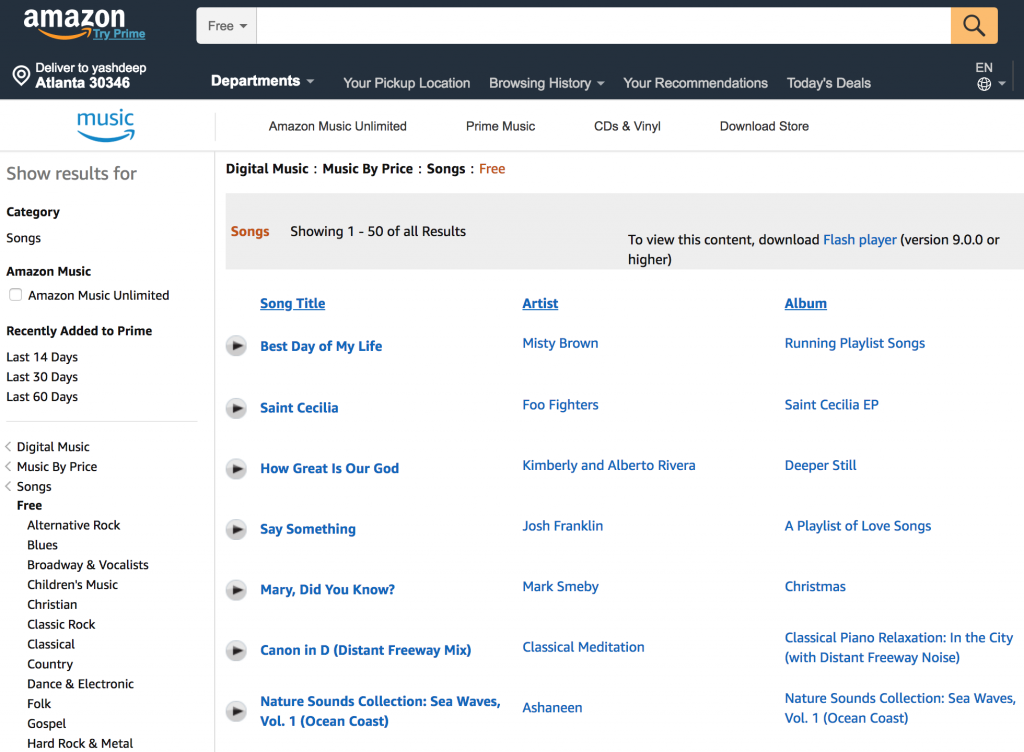Open the Free search category dropdown
Image resolution: width=1024 pixels, height=752 pixels.
point(227,25)
